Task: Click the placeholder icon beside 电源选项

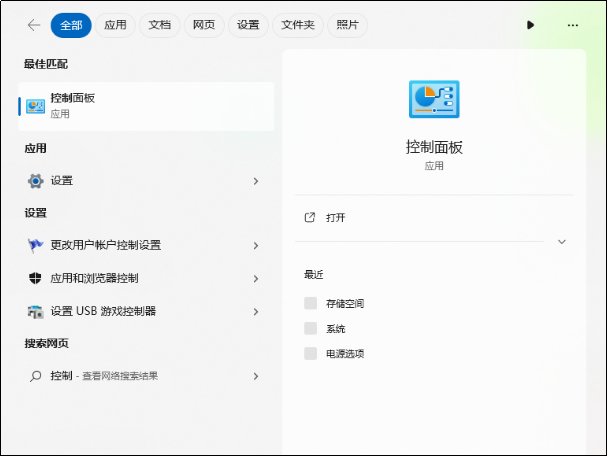Action: click(310, 354)
